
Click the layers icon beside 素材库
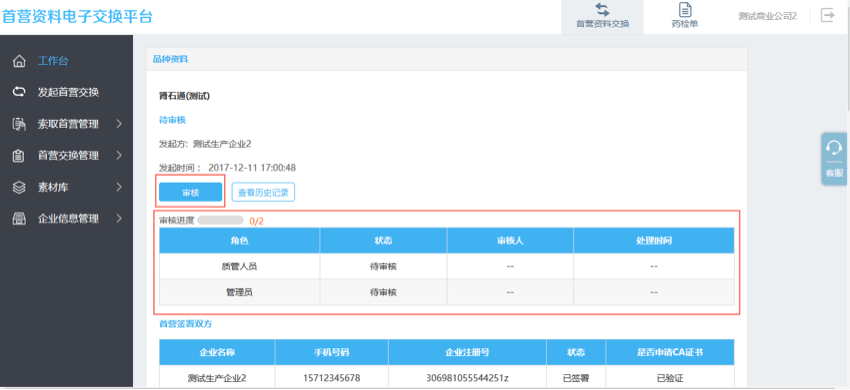coord(19,187)
